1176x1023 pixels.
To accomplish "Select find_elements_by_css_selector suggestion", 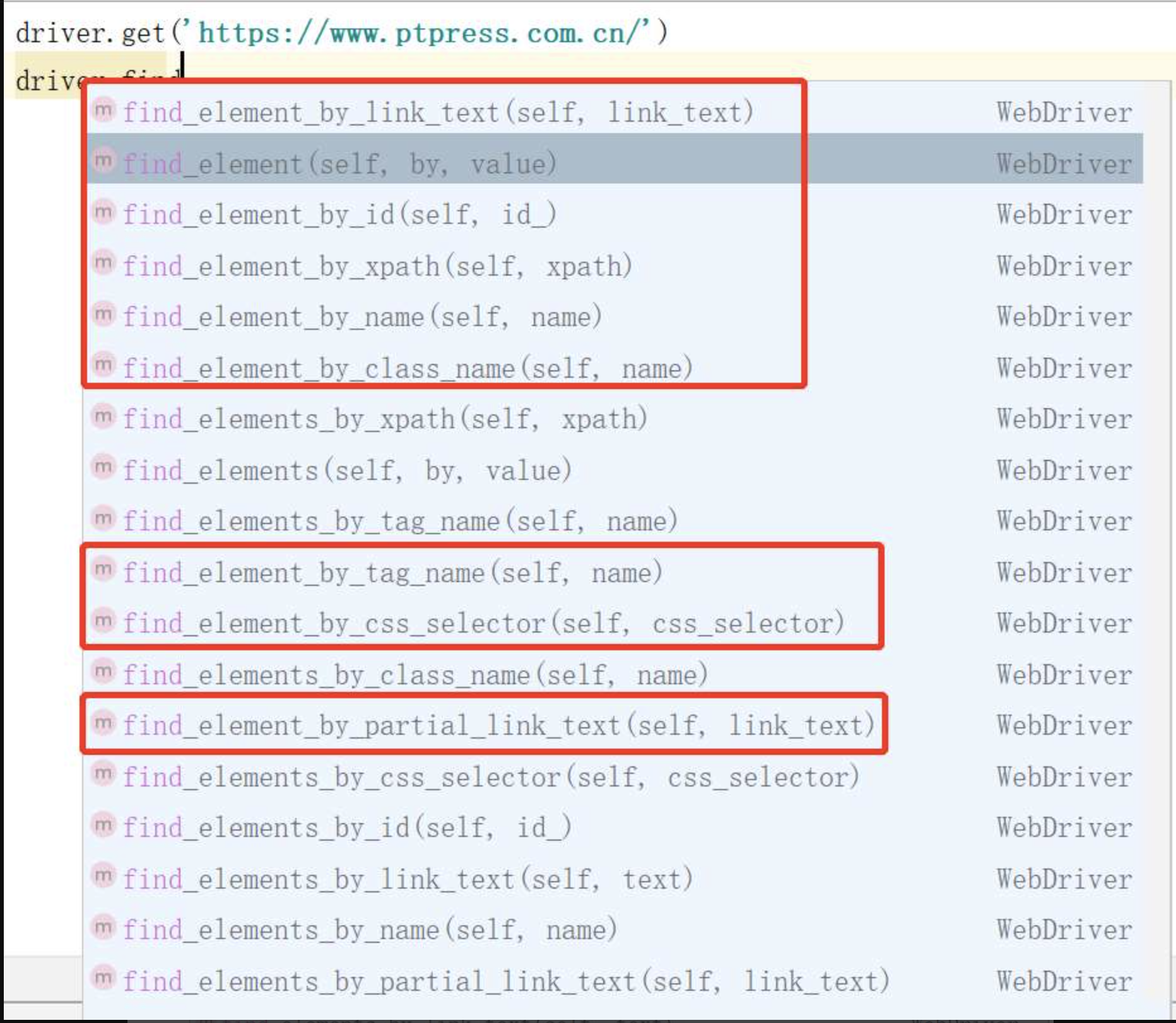I will pyautogui.click(x=614, y=776).
